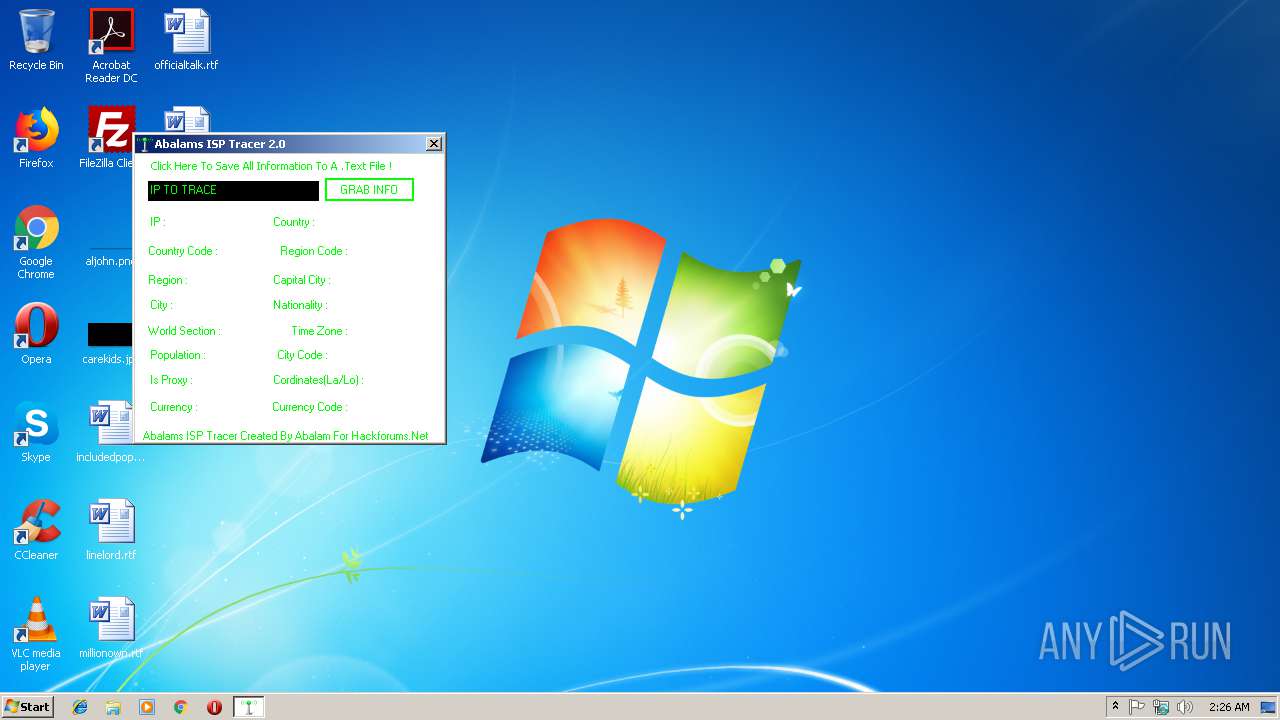Open millionown.rtf document

(x=111, y=628)
